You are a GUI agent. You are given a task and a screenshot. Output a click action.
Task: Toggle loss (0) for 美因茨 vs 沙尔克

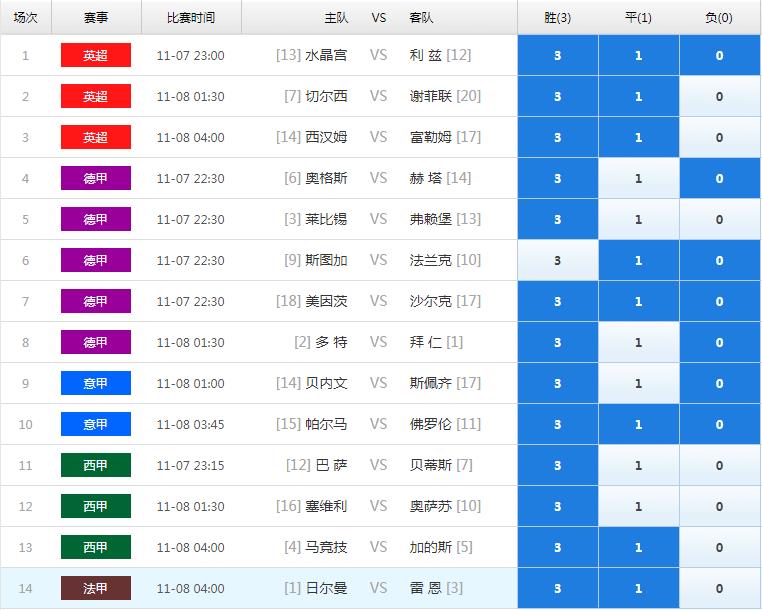click(x=720, y=301)
